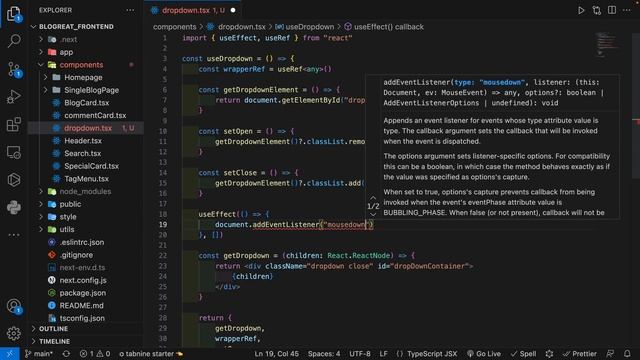Open Search.tsx file
This screenshot has height=360, width=640.
(x=82, y=153)
